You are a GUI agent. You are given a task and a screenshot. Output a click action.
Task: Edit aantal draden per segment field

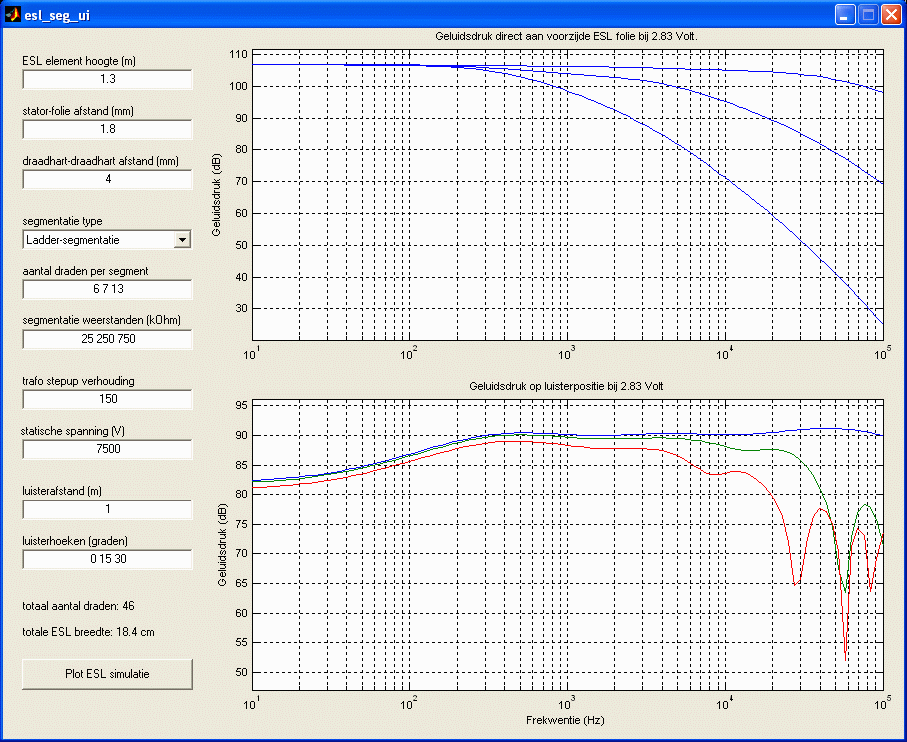107,289
